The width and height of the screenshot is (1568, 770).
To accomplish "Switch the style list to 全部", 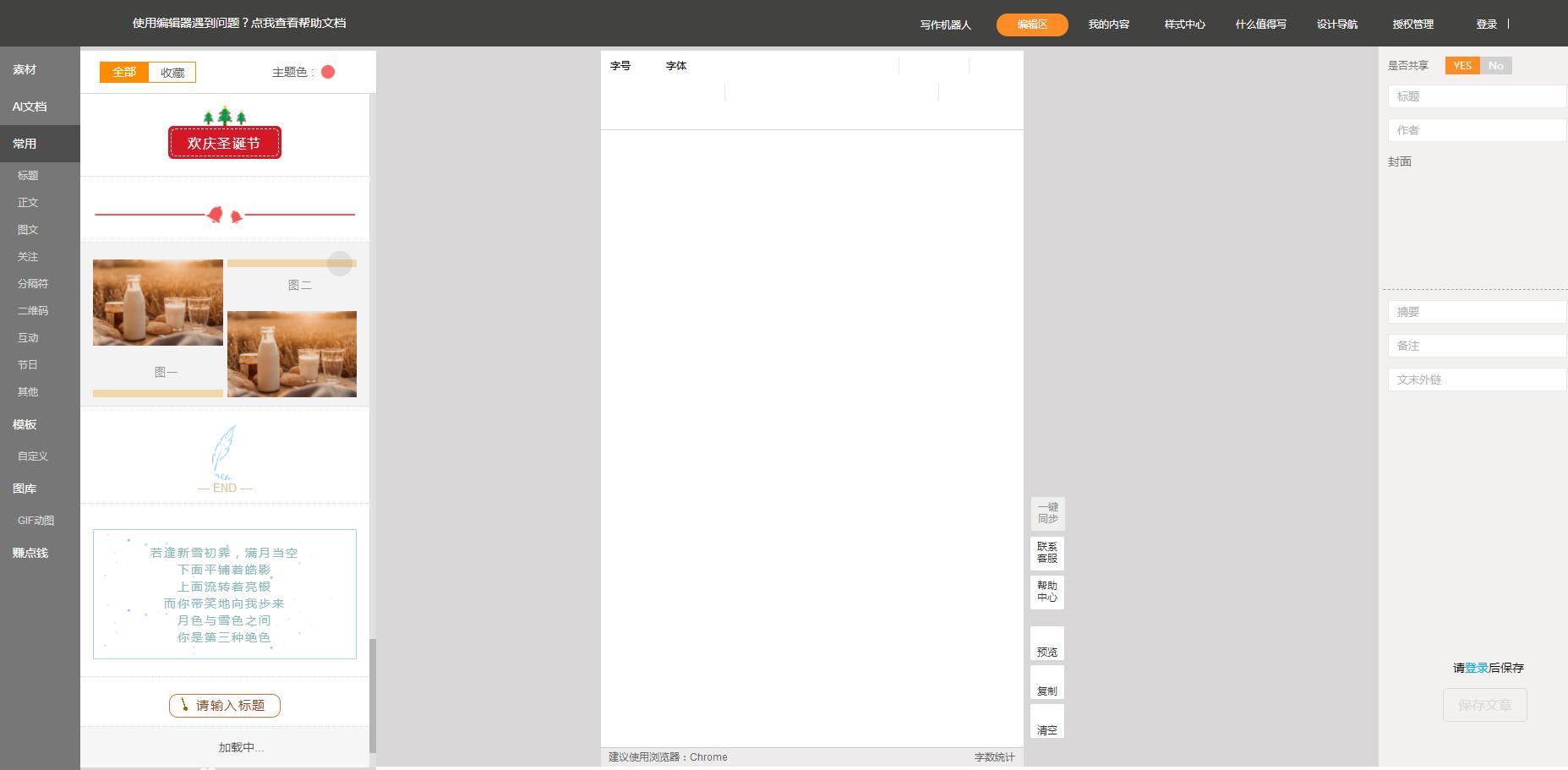I will [x=124, y=73].
